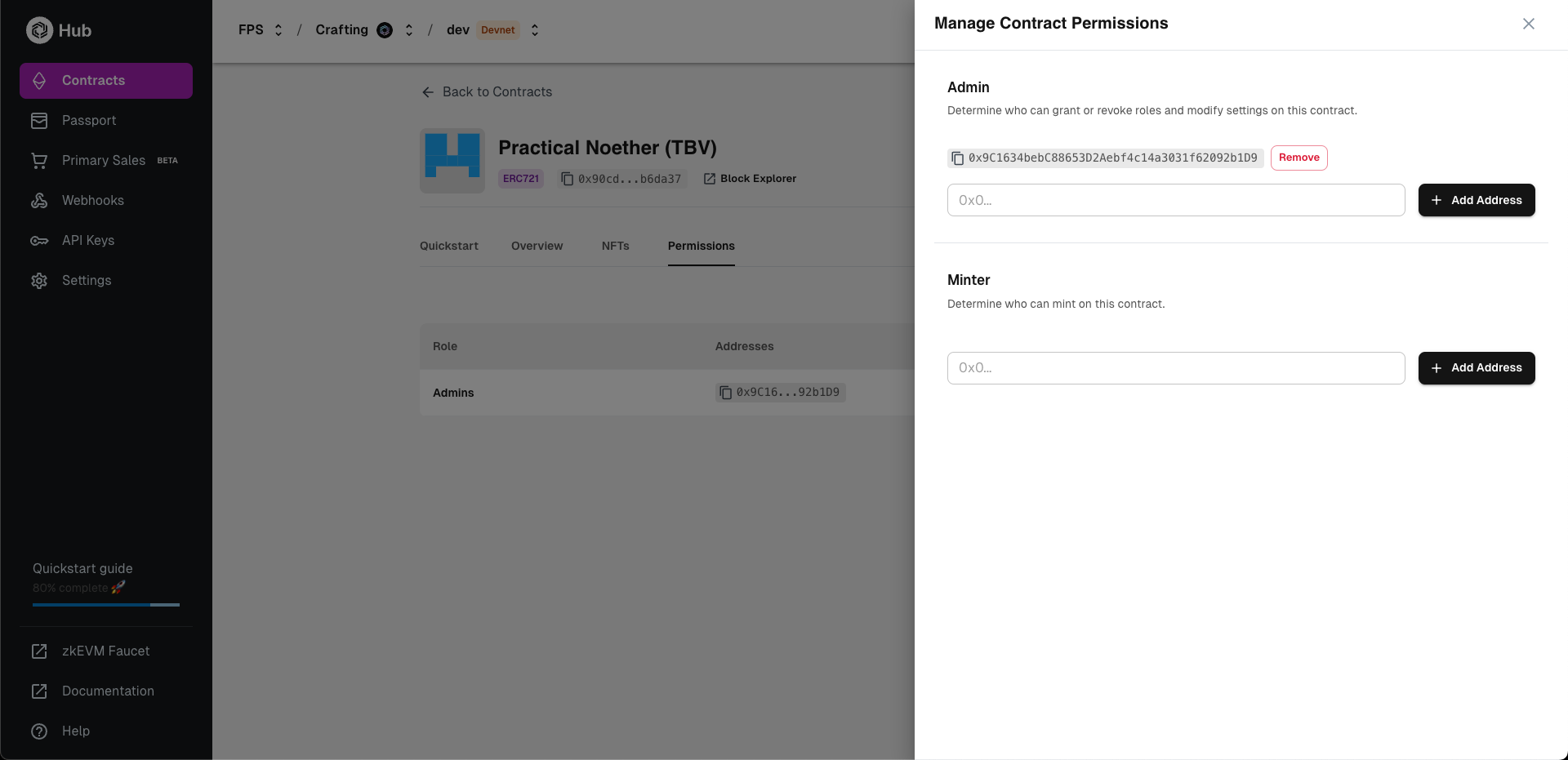Open the FPS project dropdown
Screen dimensions: 1568x760
(278, 29)
